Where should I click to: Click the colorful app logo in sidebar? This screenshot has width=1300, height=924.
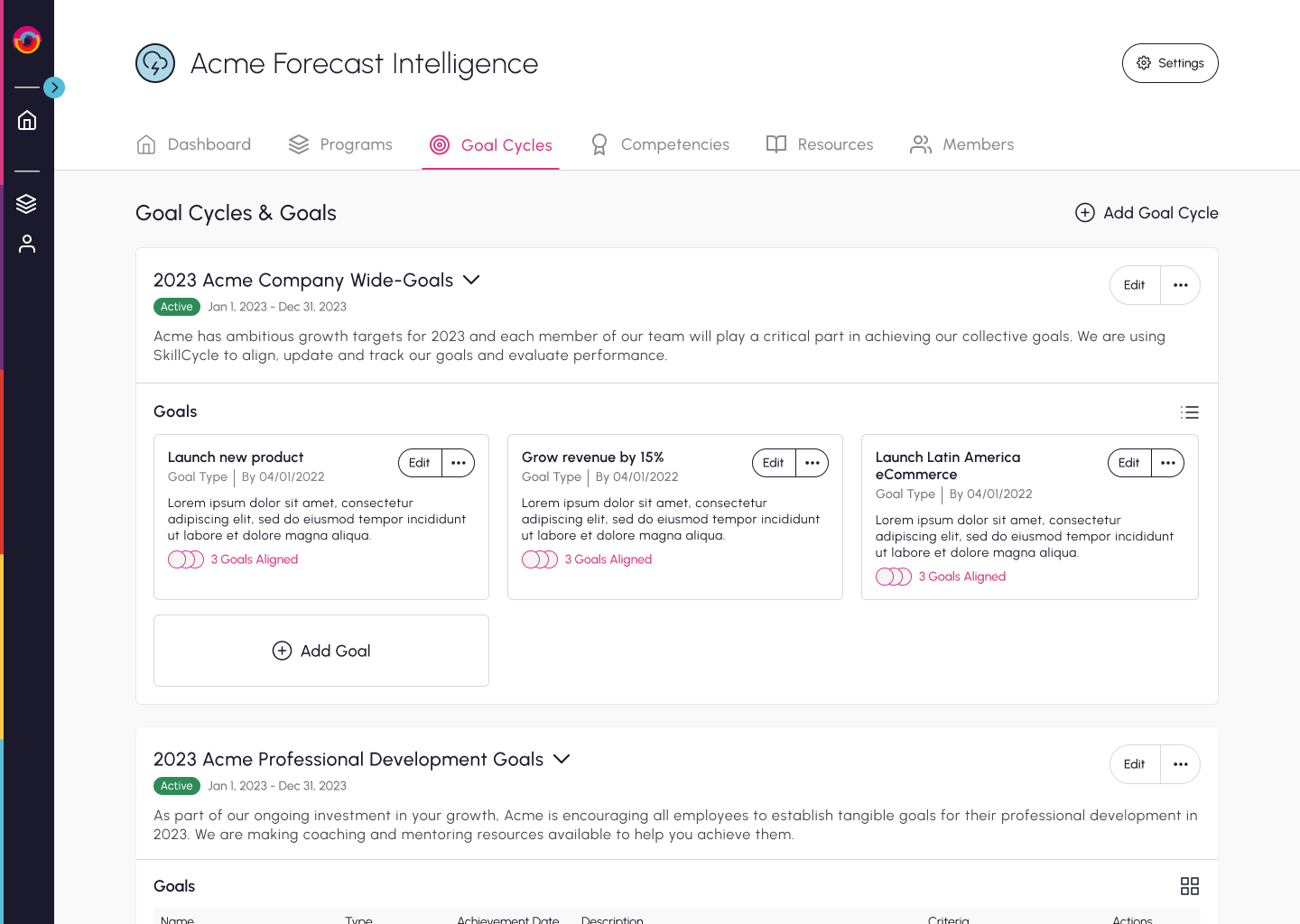click(x=27, y=40)
